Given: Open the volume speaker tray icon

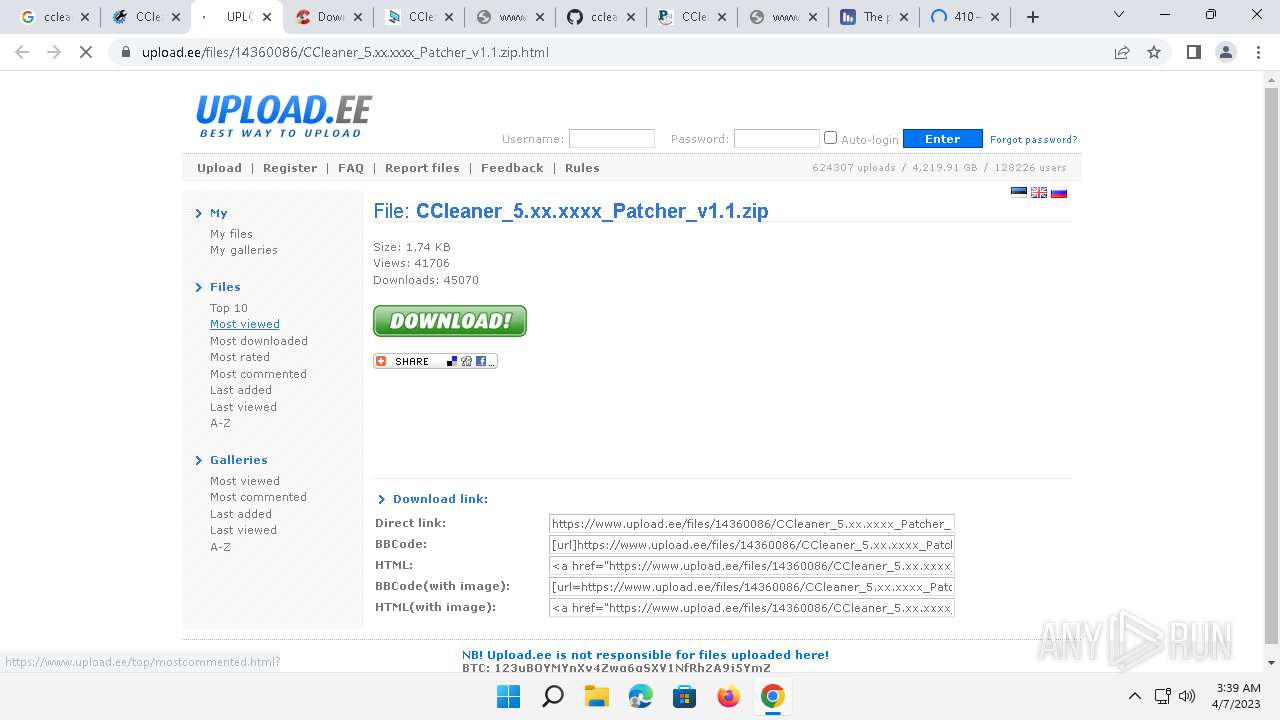Looking at the screenshot, I should pyautogui.click(x=1187, y=696).
